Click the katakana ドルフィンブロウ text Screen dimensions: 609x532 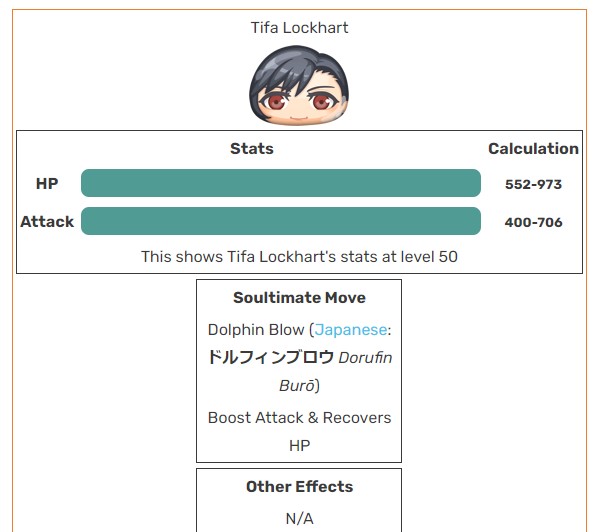[270, 357]
